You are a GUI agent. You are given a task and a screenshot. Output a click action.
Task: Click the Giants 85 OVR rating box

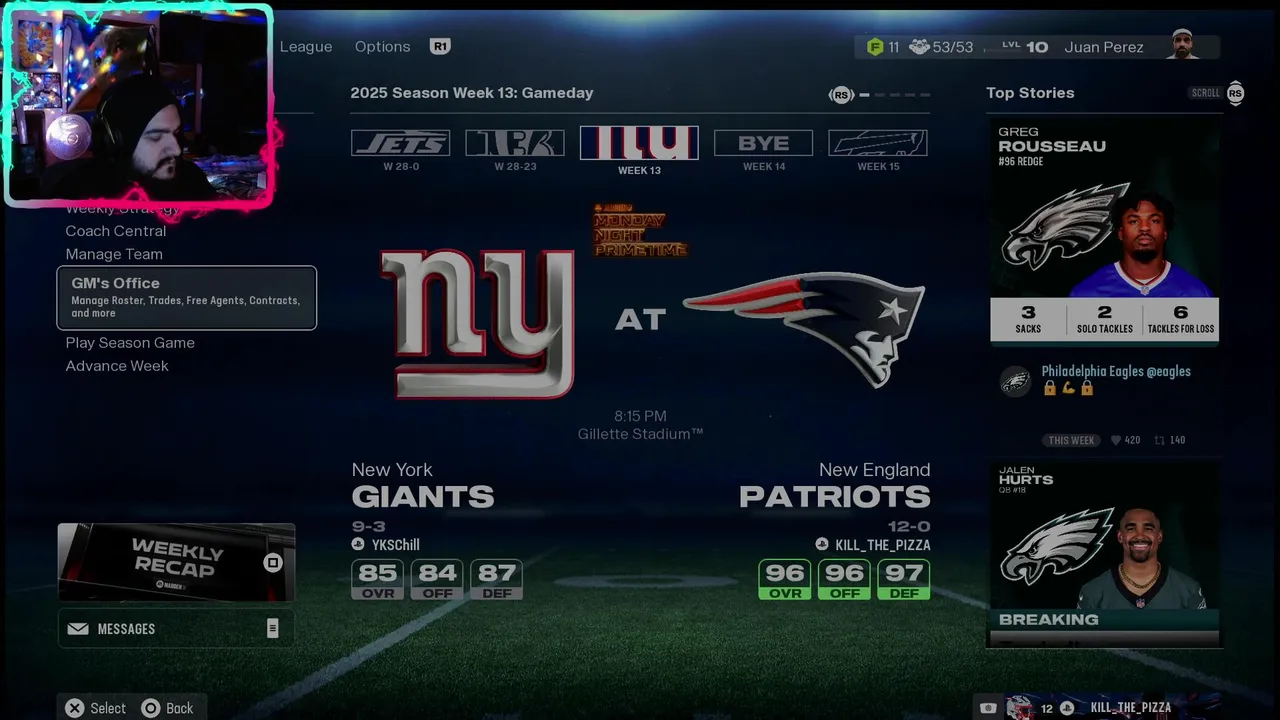coord(377,579)
